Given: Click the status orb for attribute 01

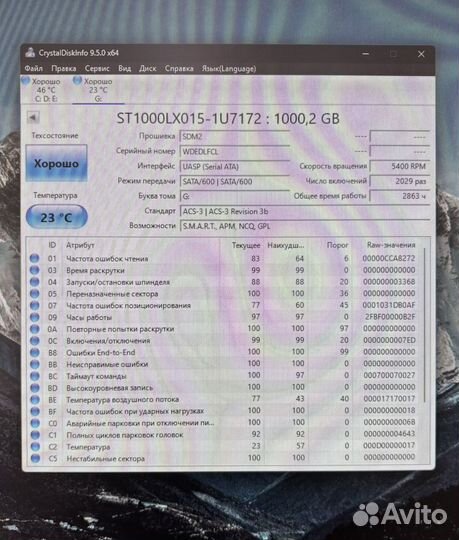Looking at the screenshot, I should [34, 258].
